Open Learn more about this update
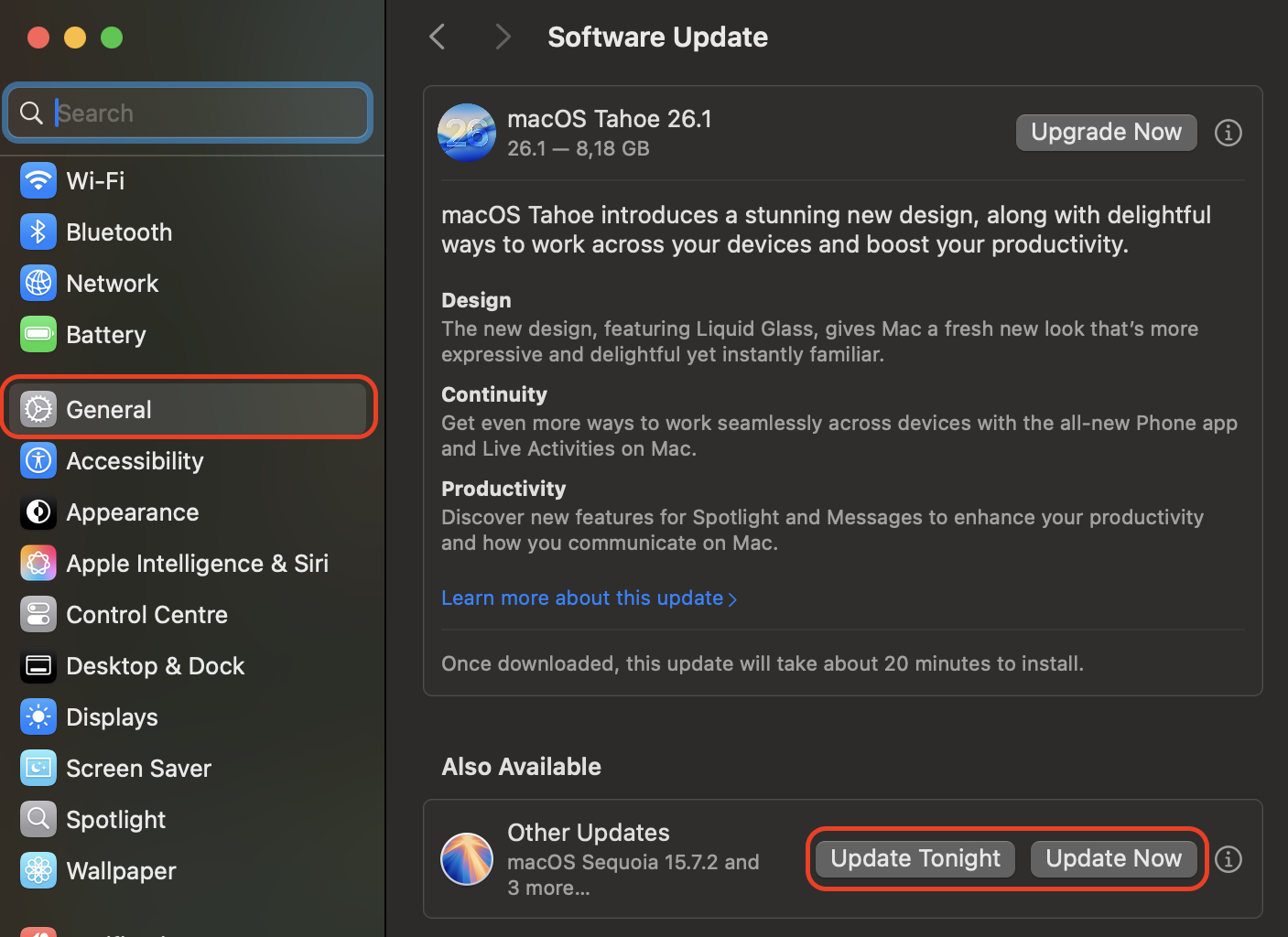1288x937 pixels. pyautogui.click(x=590, y=598)
